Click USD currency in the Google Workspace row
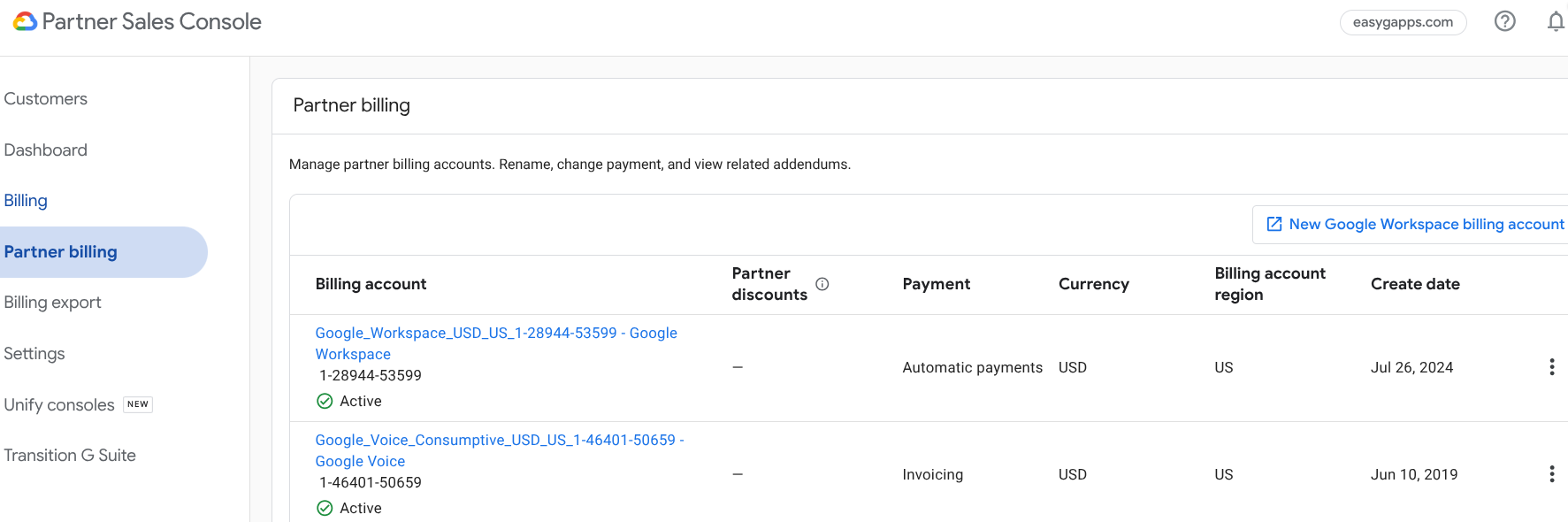 pyautogui.click(x=1073, y=367)
